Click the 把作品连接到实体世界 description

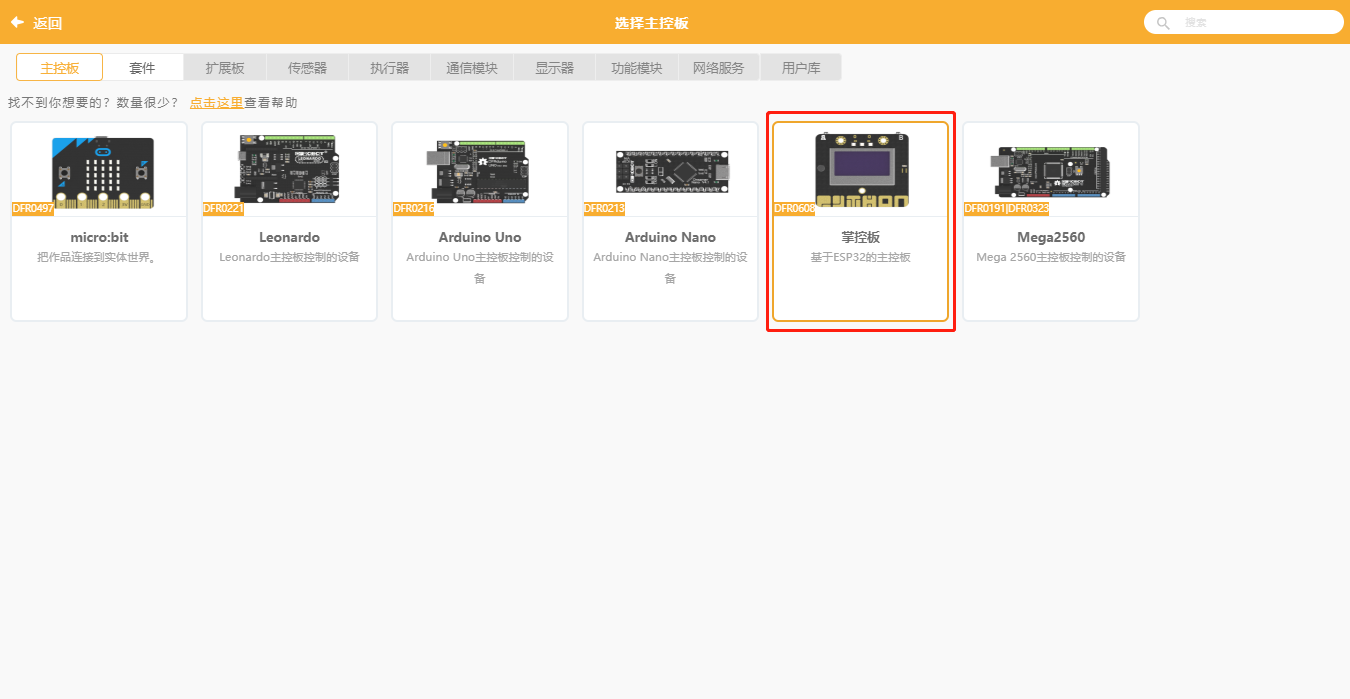tap(98, 257)
